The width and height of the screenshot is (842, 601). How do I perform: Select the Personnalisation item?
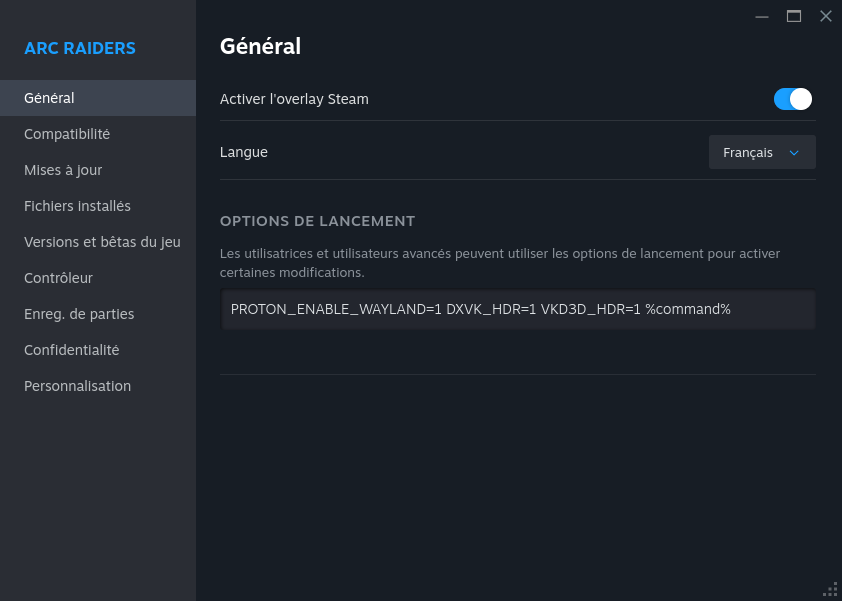[x=98, y=386]
